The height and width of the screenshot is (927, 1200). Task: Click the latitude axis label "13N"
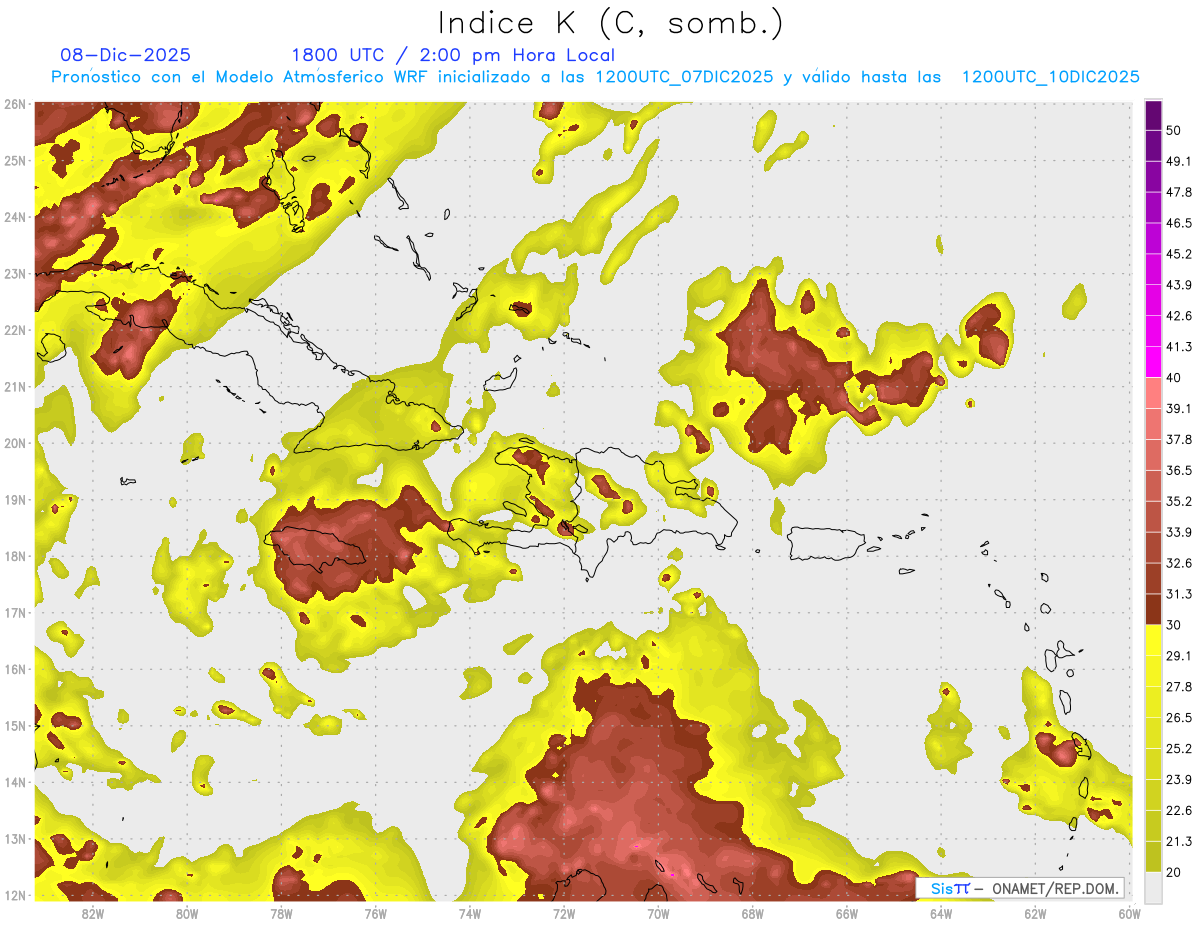coord(15,839)
